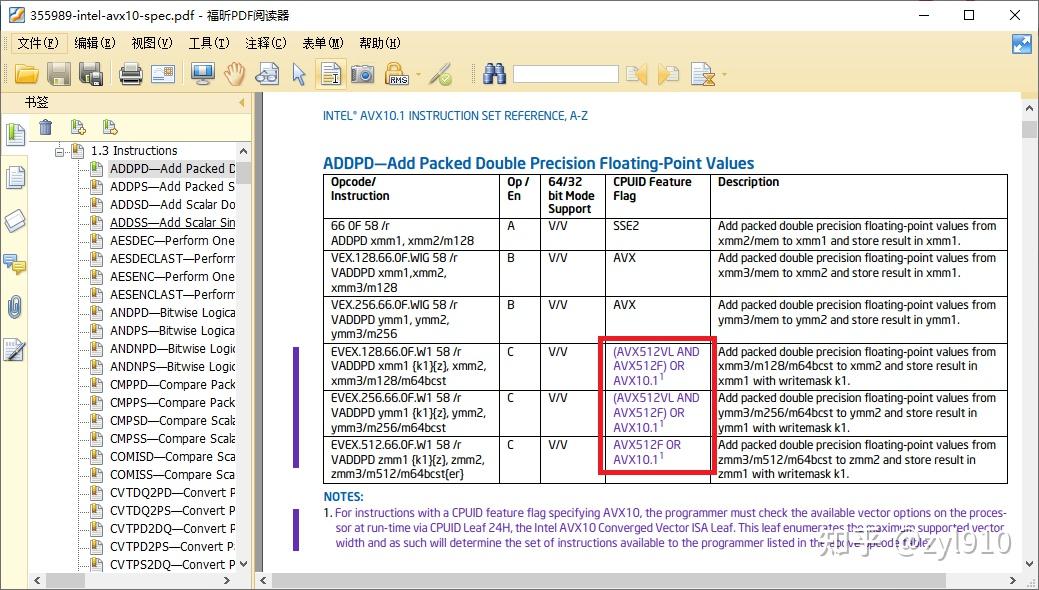Click the email envelope toolbar icon
This screenshot has width=1039, height=590.
(163, 74)
